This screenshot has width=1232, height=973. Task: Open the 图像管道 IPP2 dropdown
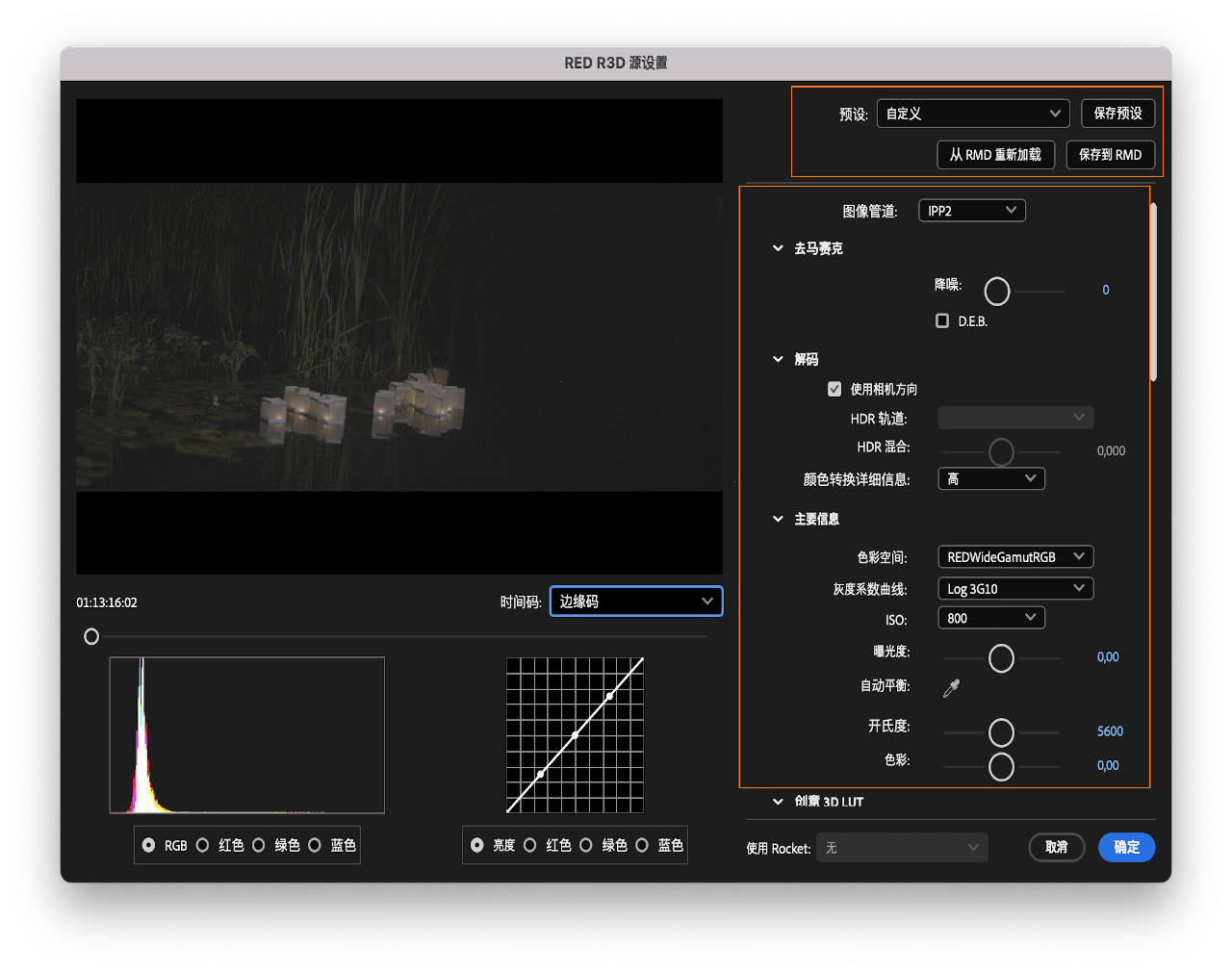971,210
